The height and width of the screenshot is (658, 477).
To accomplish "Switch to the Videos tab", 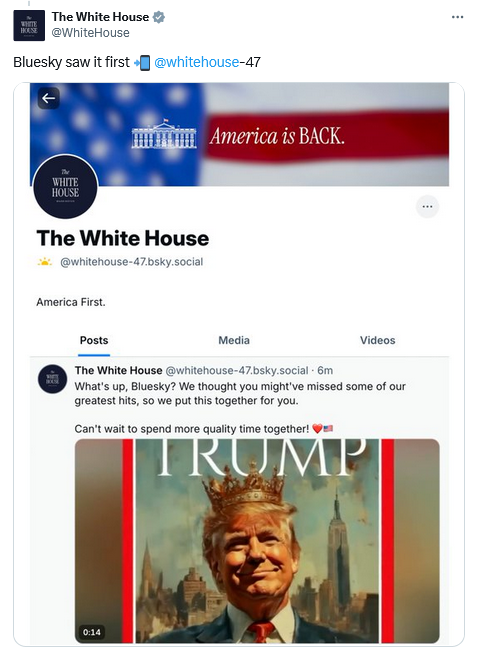I will [x=377, y=340].
